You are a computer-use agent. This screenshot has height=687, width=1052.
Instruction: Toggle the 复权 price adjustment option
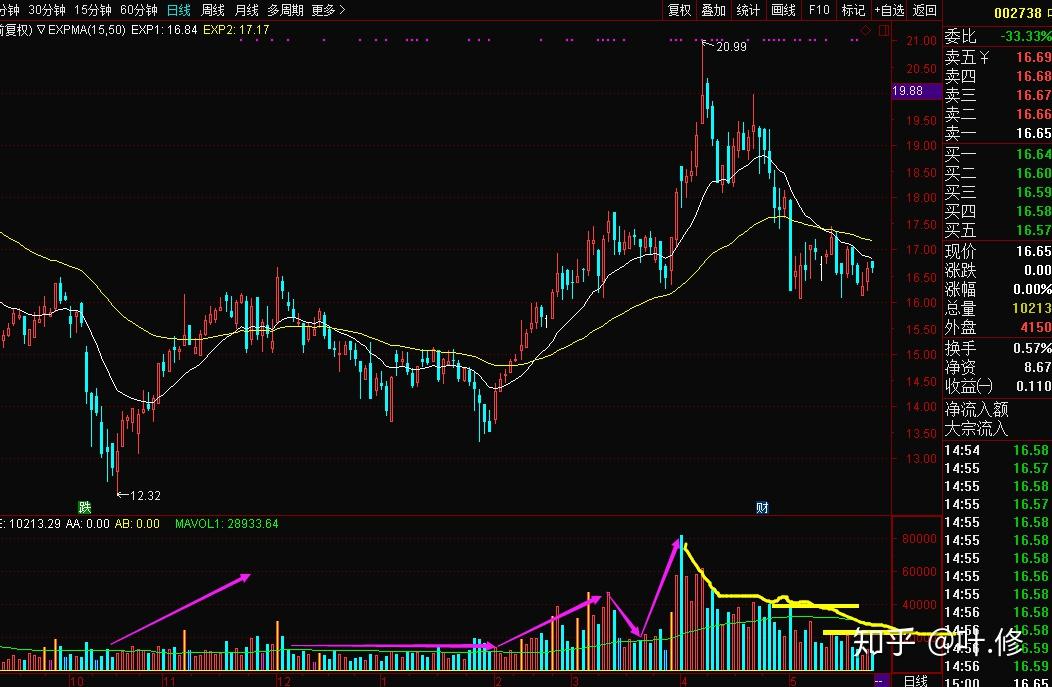(679, 10)
